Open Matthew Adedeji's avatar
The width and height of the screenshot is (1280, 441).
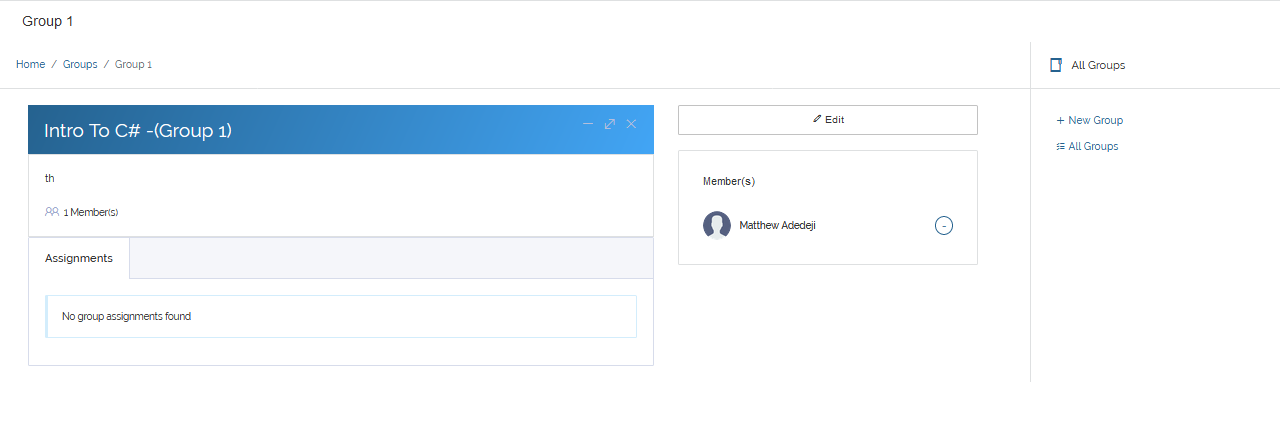(x=717, y=225)
